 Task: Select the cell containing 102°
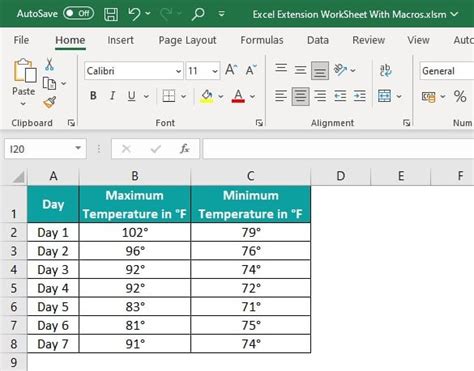135,232
